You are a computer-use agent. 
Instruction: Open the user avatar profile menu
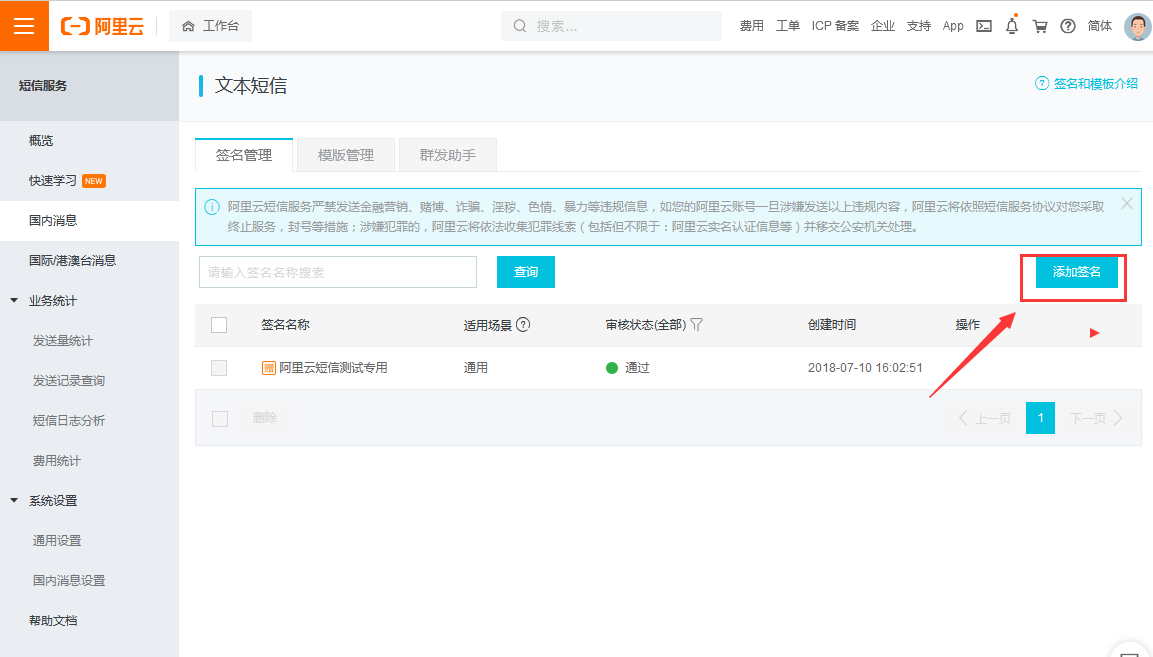point(1137,26)
